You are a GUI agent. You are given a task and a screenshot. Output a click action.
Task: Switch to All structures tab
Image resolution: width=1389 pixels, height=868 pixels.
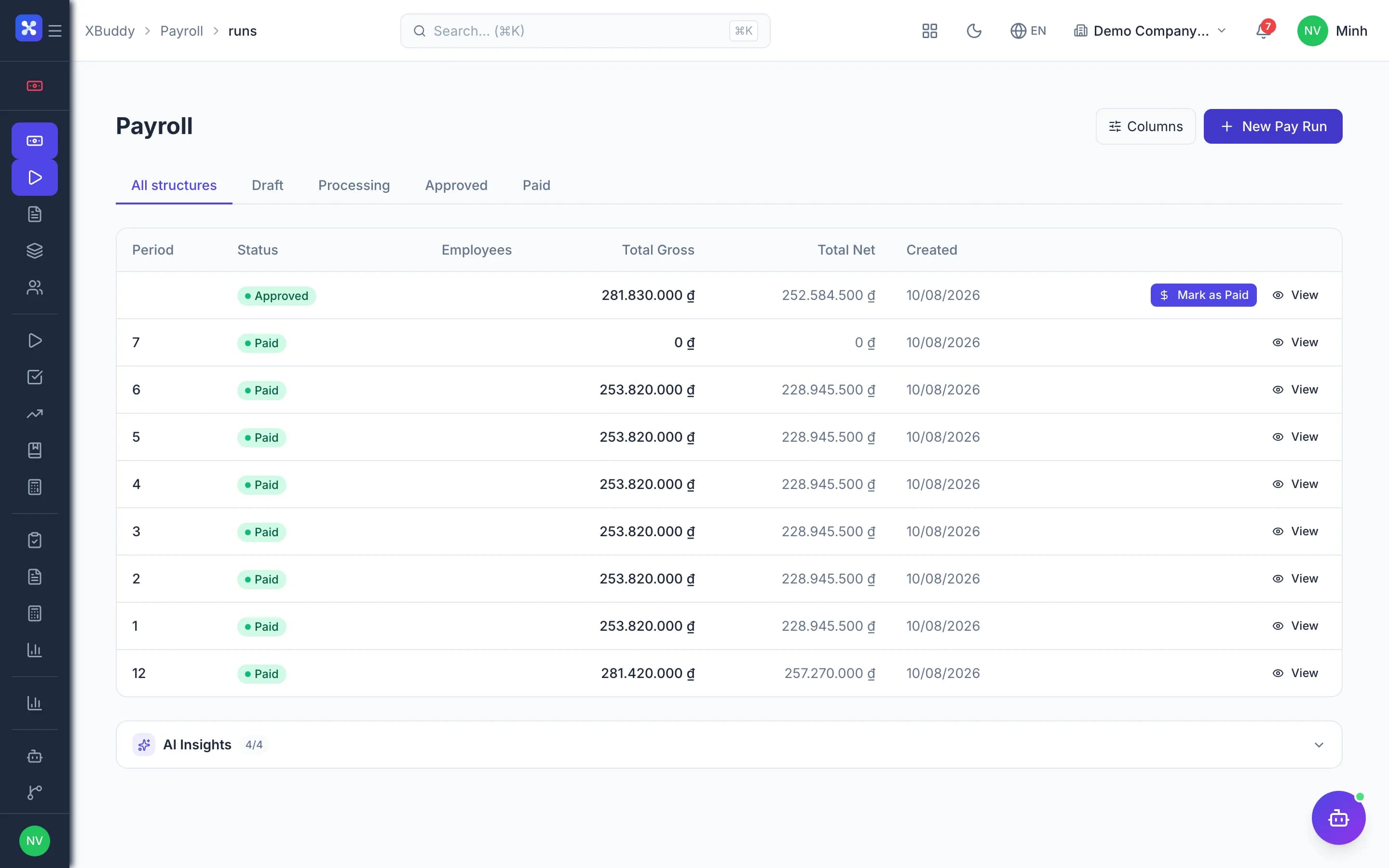click(174, 186)
